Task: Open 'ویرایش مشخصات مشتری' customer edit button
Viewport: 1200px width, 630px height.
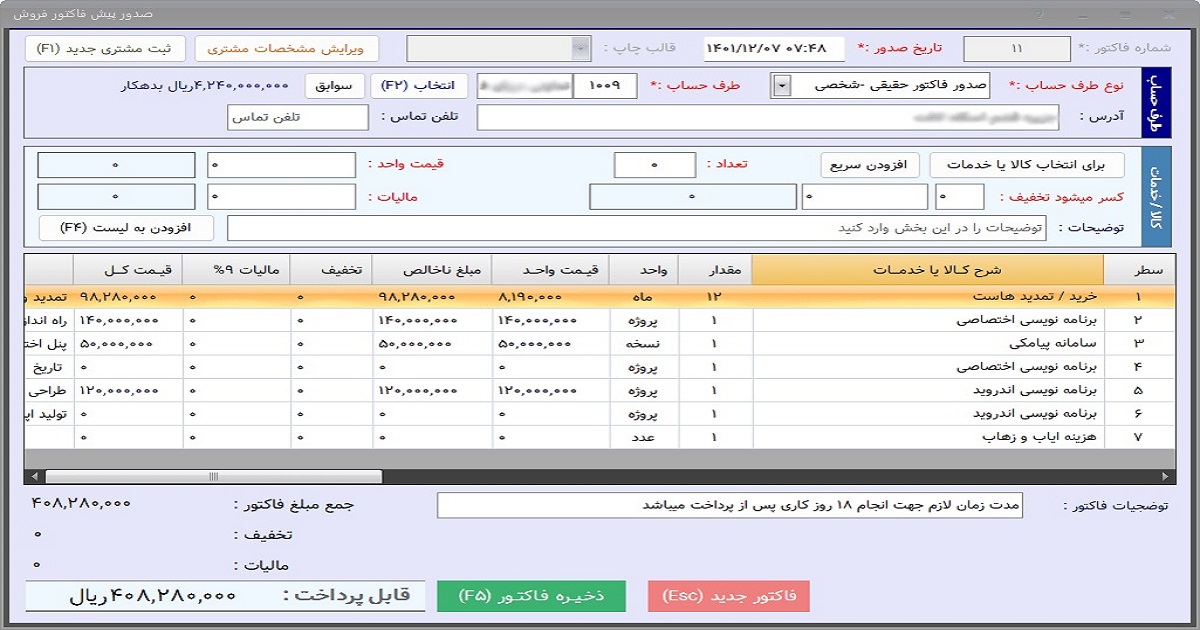Action: coord(285,48)
